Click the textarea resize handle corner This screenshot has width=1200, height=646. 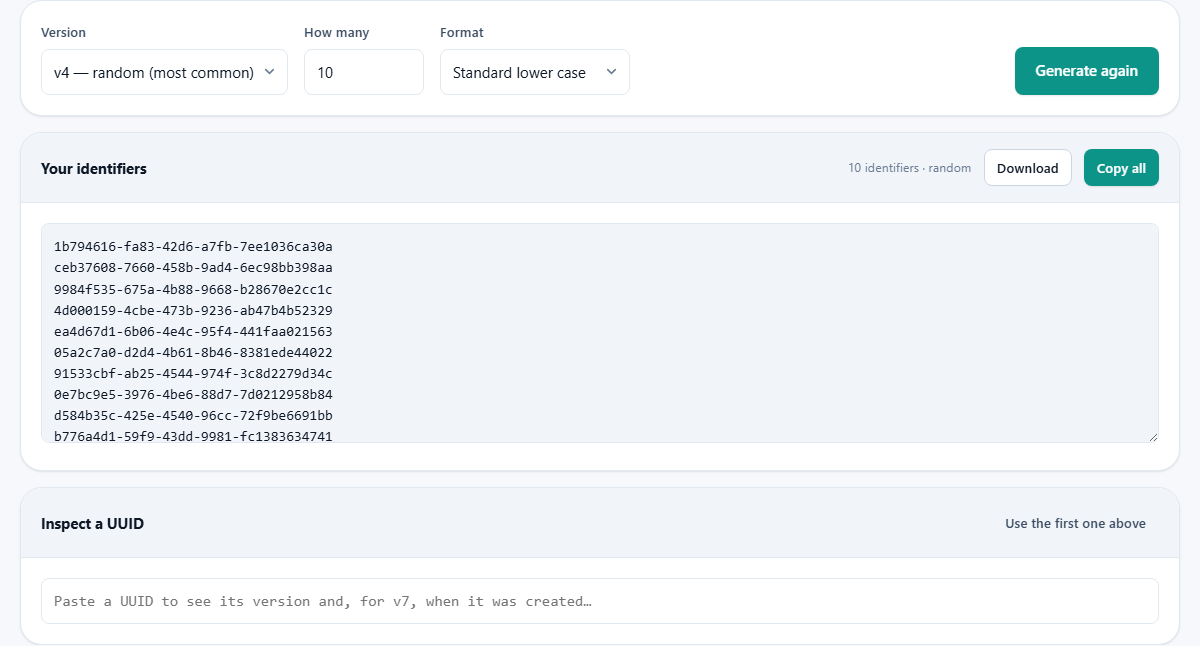pos(1153,436)
